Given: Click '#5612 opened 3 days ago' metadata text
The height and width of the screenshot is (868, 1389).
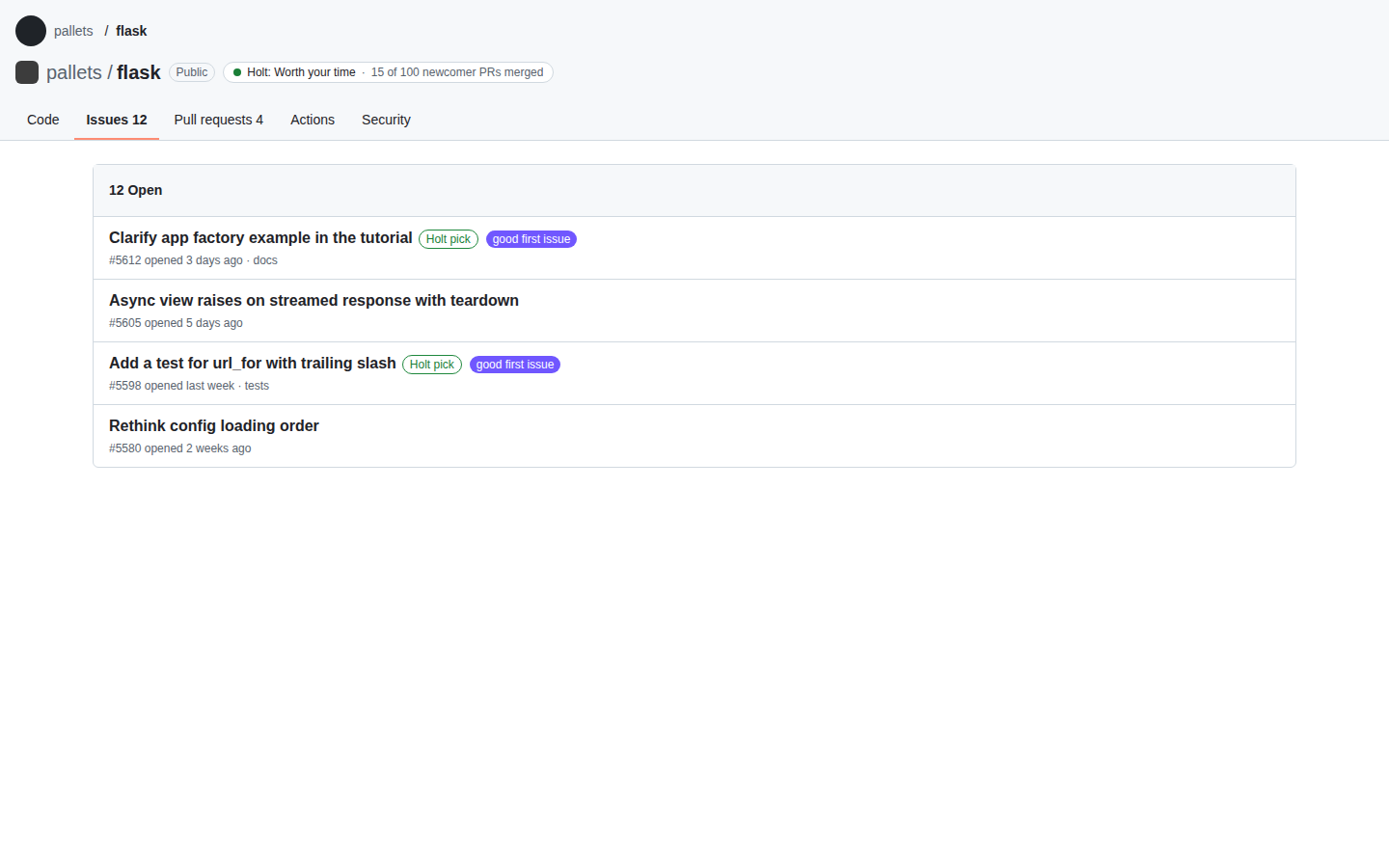Looking at the screenshot, I should click(176, 260).
